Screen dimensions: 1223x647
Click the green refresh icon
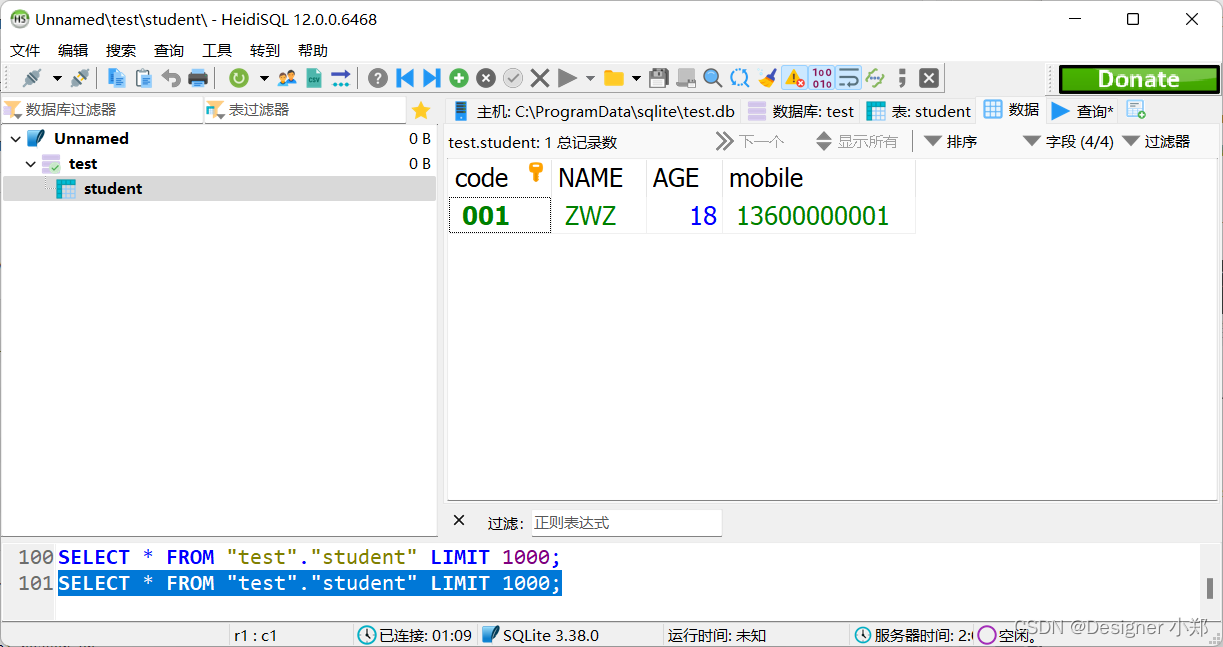[x=239, y=78]
